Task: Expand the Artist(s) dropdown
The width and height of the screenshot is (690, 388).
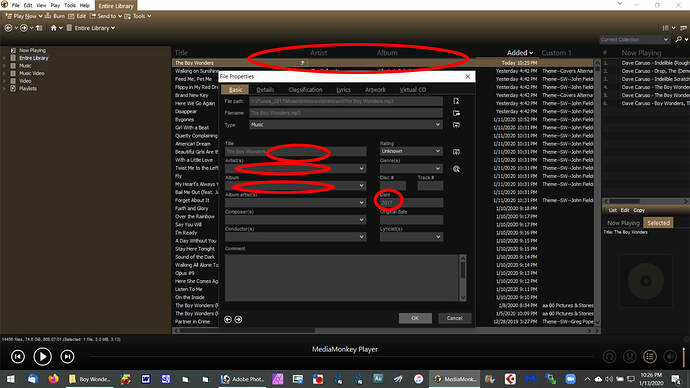Action: (x=362, y=168)
